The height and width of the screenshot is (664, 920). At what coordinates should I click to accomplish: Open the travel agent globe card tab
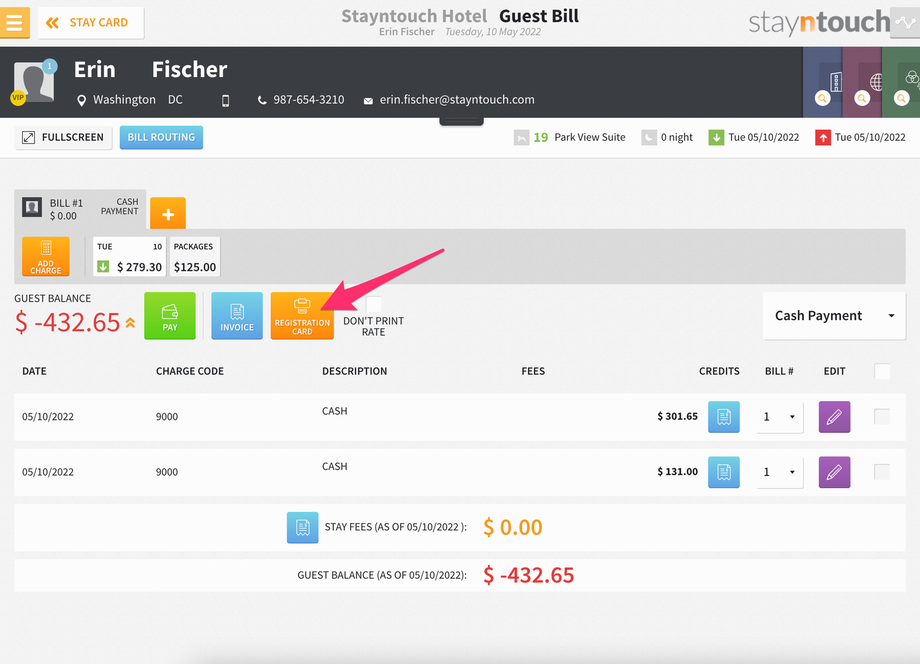[862, 82]
